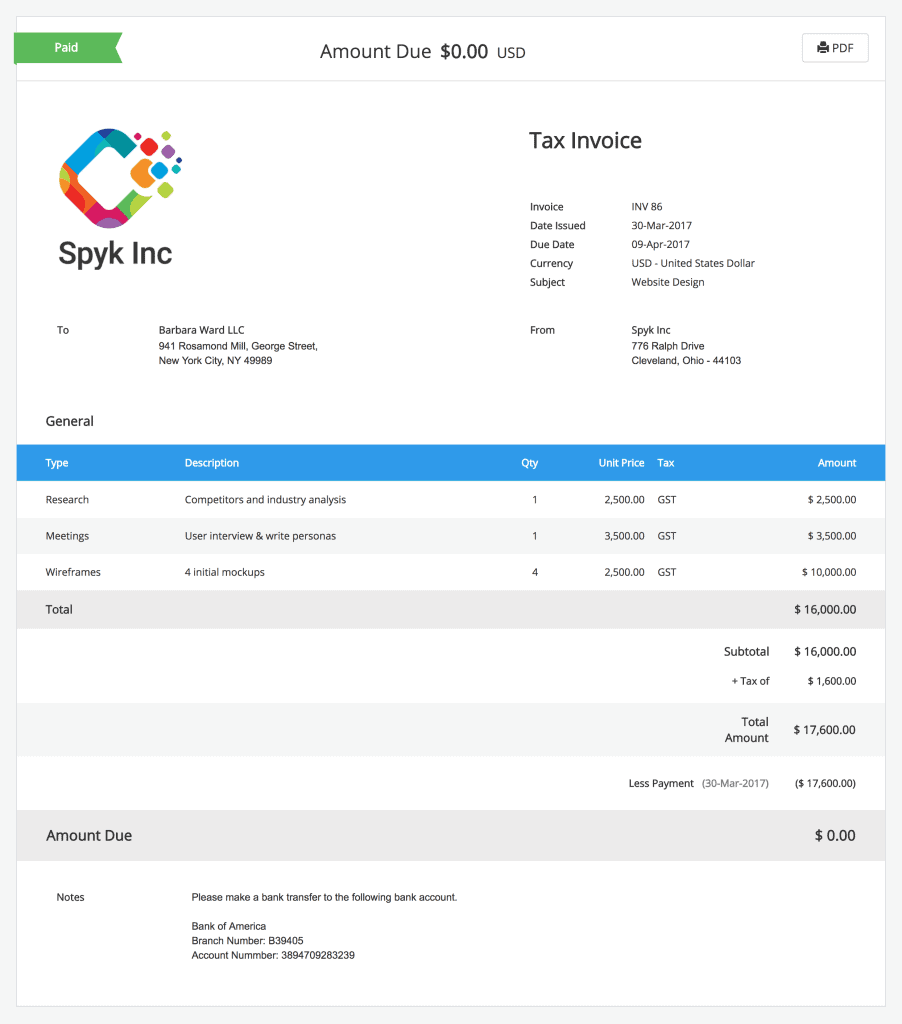
Task: Click the $ 17,600.00 Total Amount value
Action: pyautogui.click(x=824, y=730)
